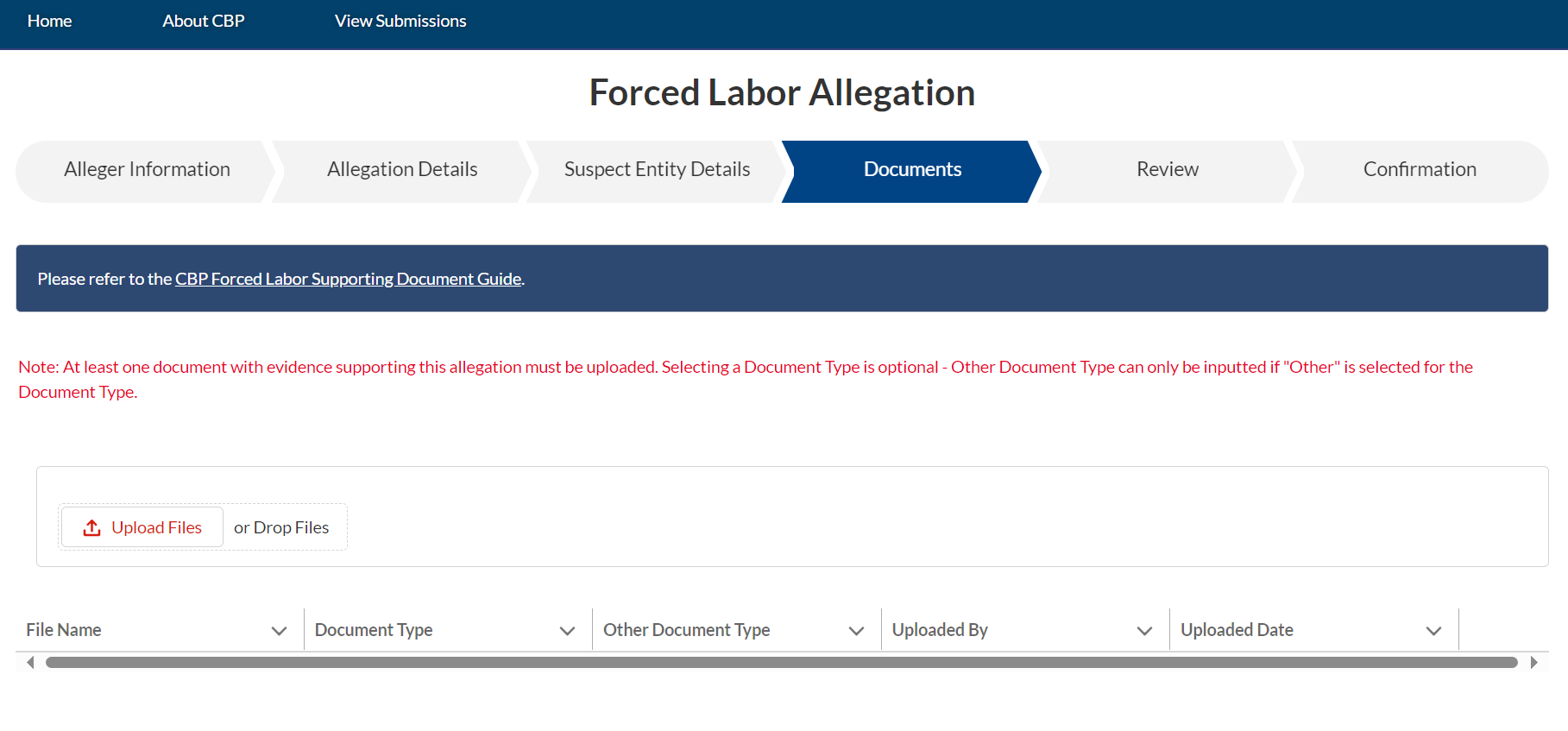This screenshot has height=731, width=1568.
Task: Open Document Type column chevron menu
Action: 567,631
